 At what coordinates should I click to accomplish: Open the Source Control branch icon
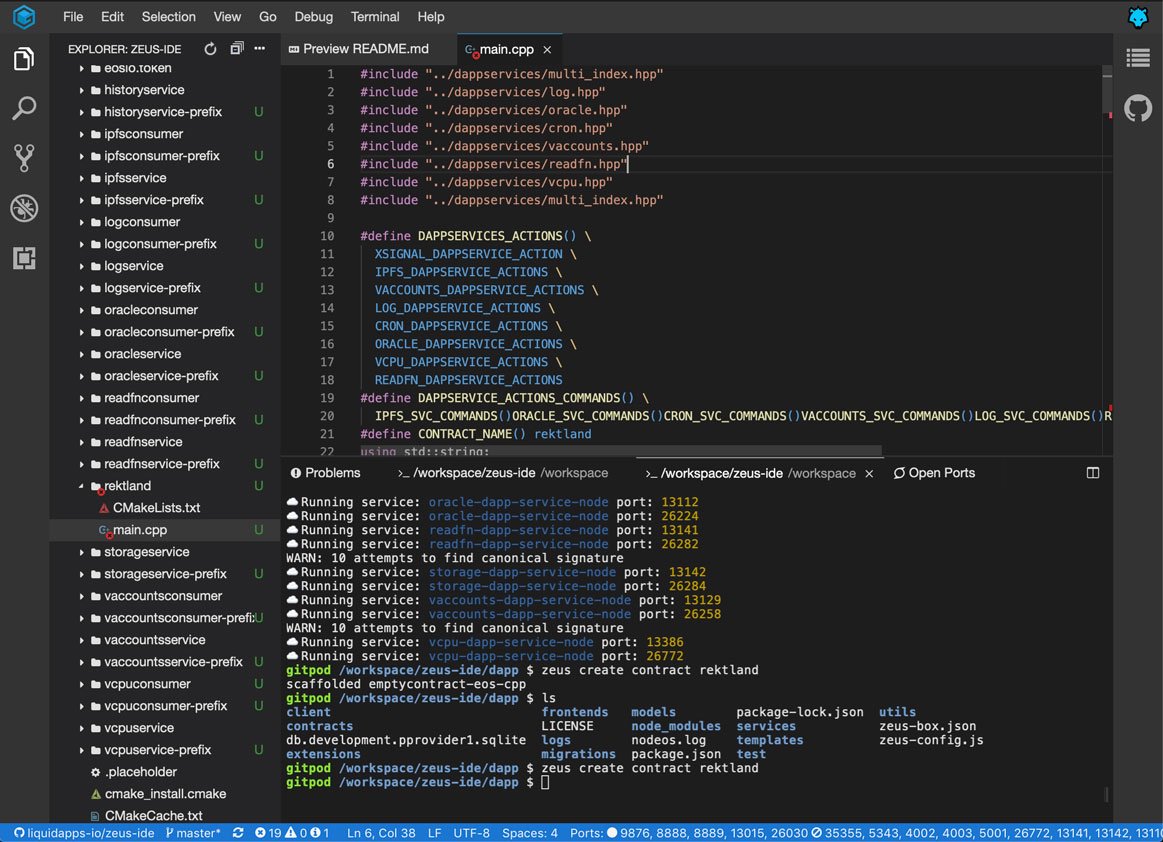(x=24, y=158)
